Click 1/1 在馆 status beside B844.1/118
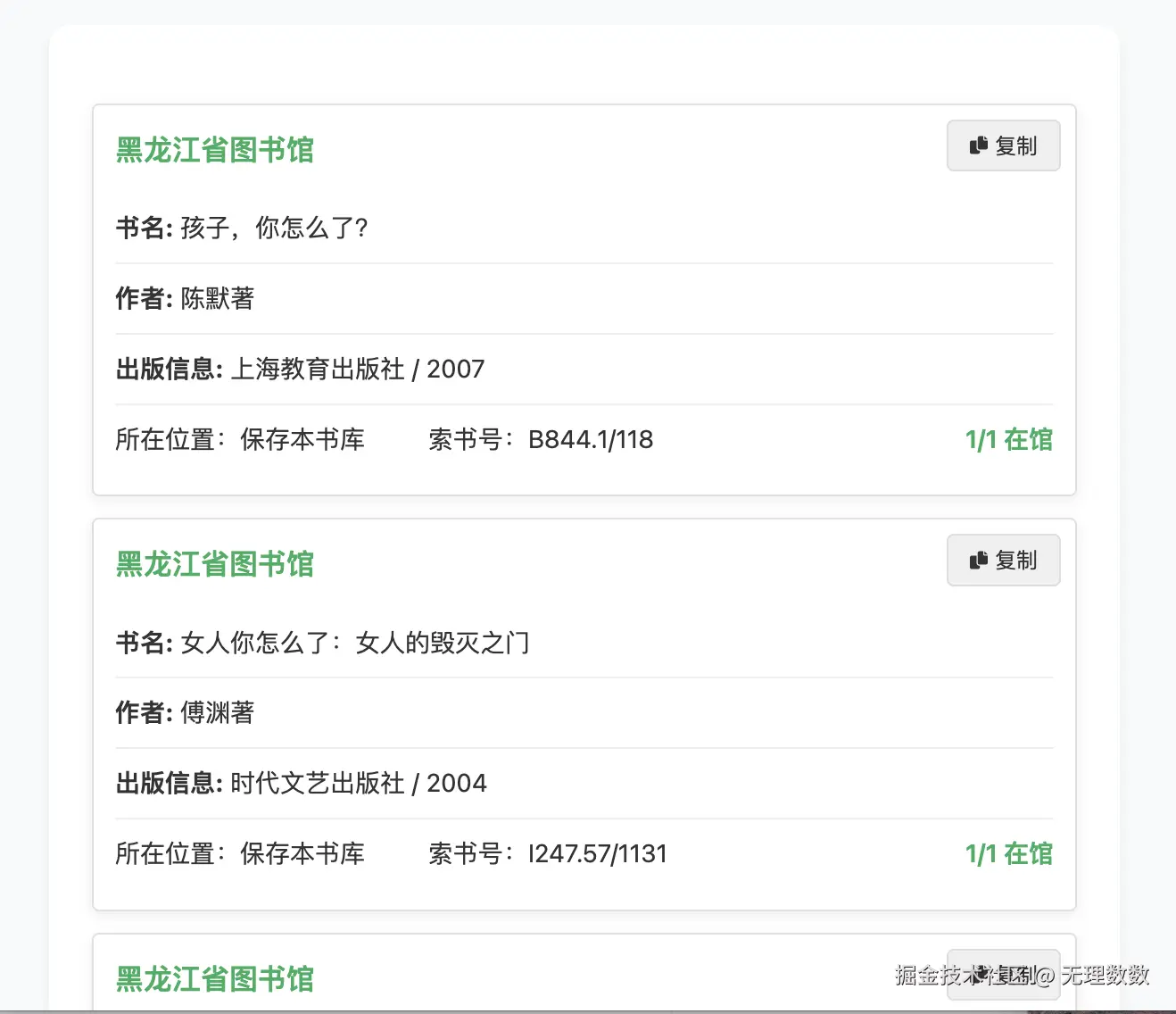Viewport: 1176px width, 1014px height. click(1009, 439)
